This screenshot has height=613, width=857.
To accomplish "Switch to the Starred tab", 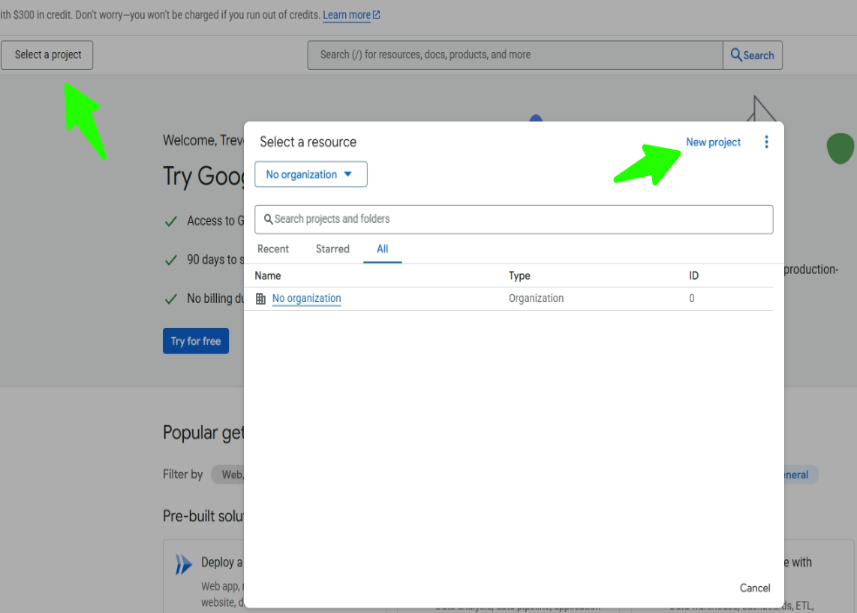I will pos(332,249).
